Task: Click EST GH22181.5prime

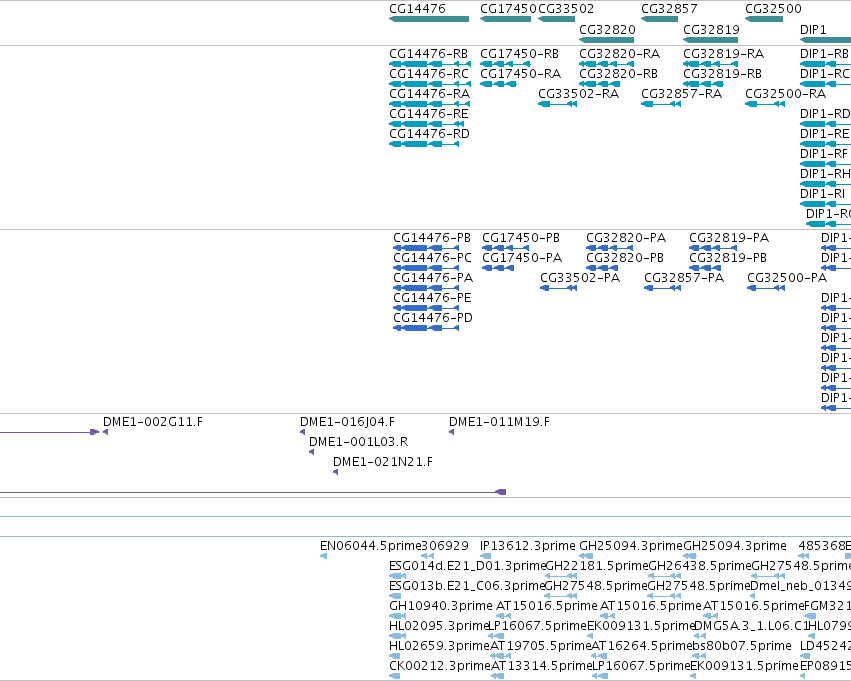Action: click(561, 576)
